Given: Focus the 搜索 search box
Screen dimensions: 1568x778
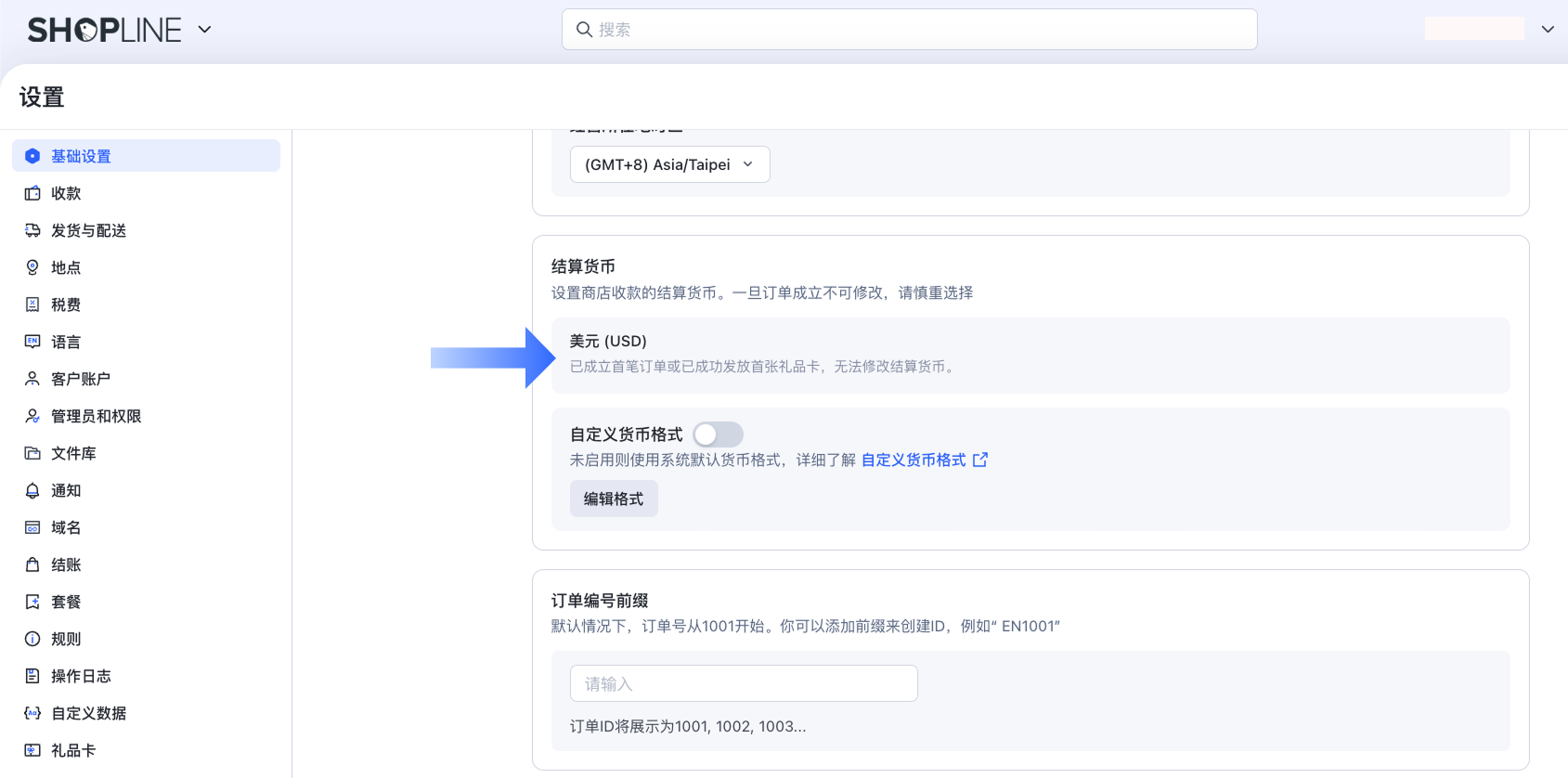Looking at the screenshot, I should coord(910,30).
